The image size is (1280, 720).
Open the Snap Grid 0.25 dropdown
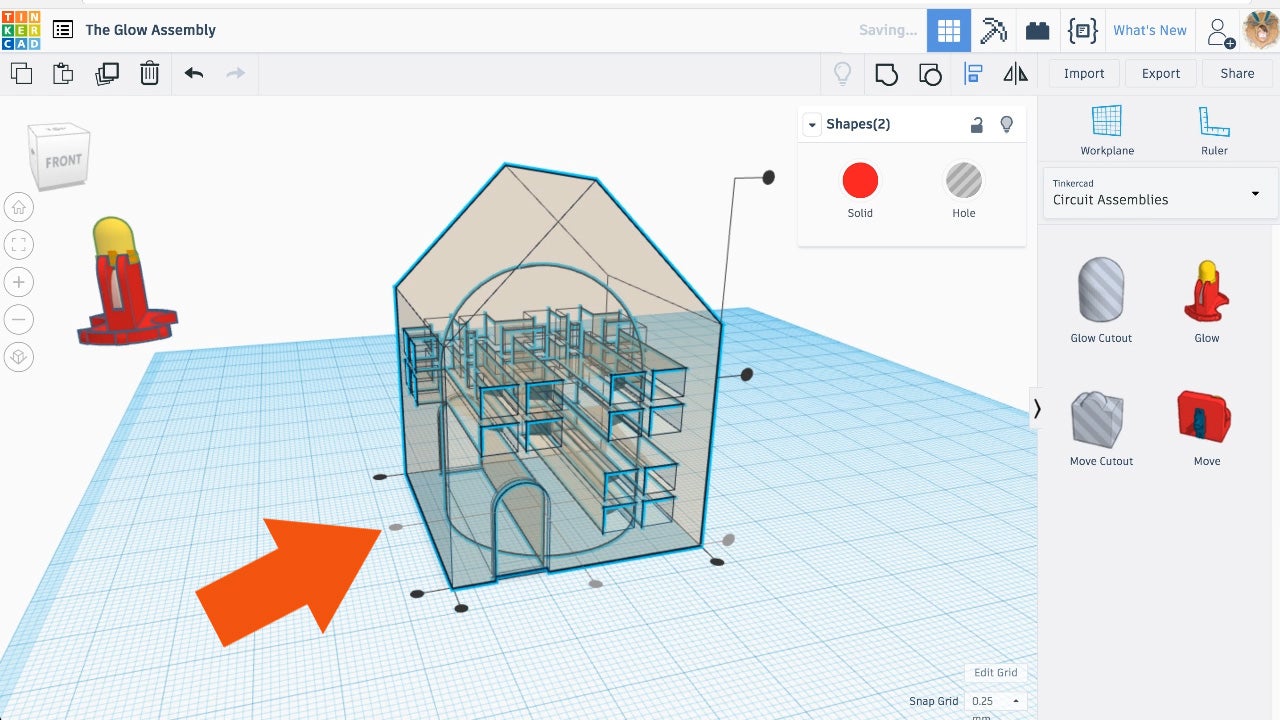point(996,701)
